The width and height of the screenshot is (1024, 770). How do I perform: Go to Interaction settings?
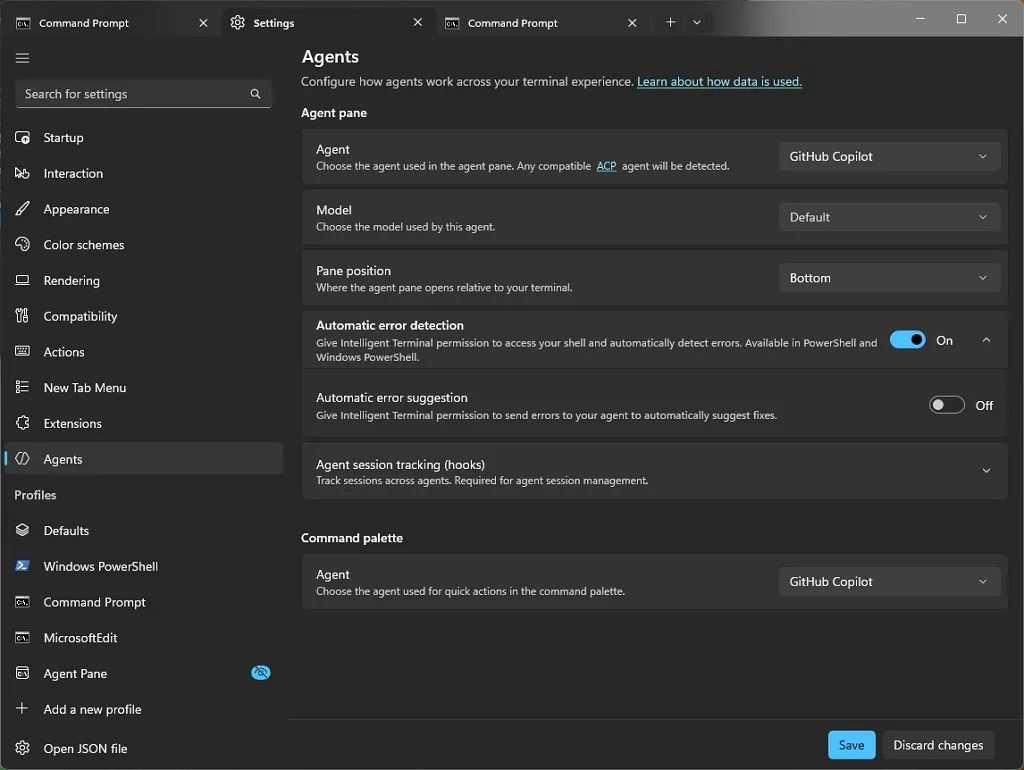point(144,173)
